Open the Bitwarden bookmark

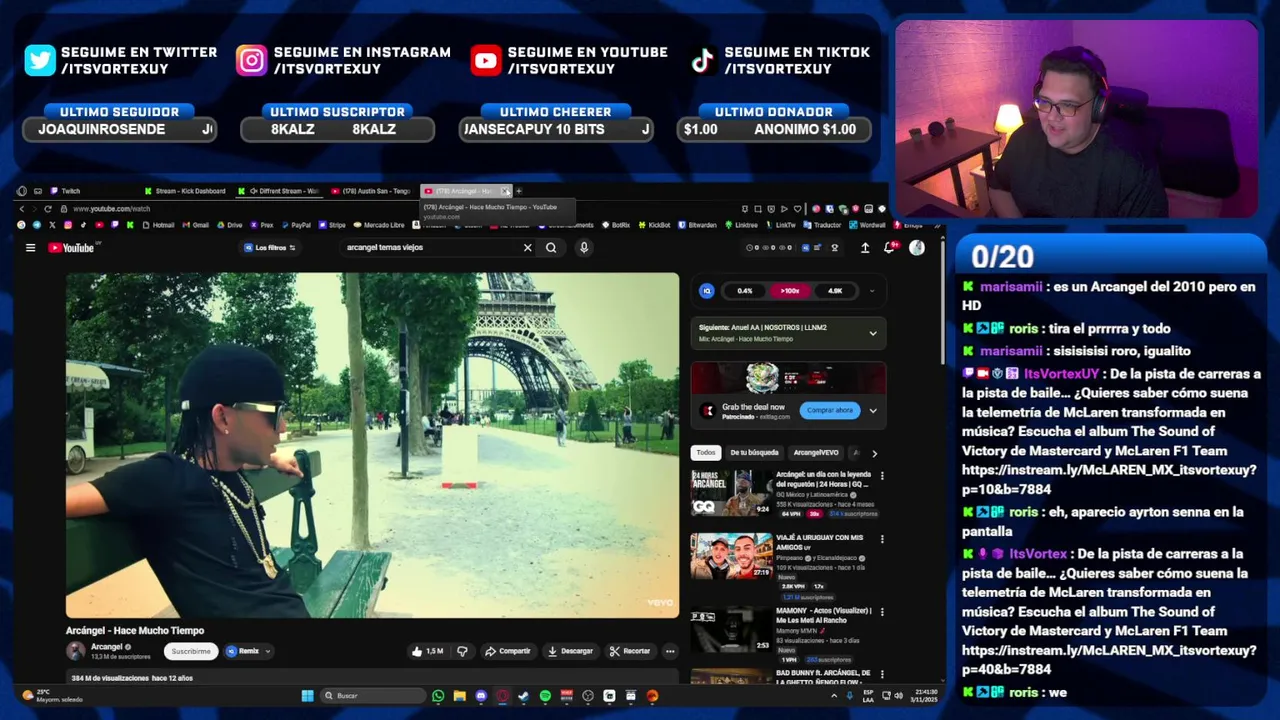click(697, 225)
